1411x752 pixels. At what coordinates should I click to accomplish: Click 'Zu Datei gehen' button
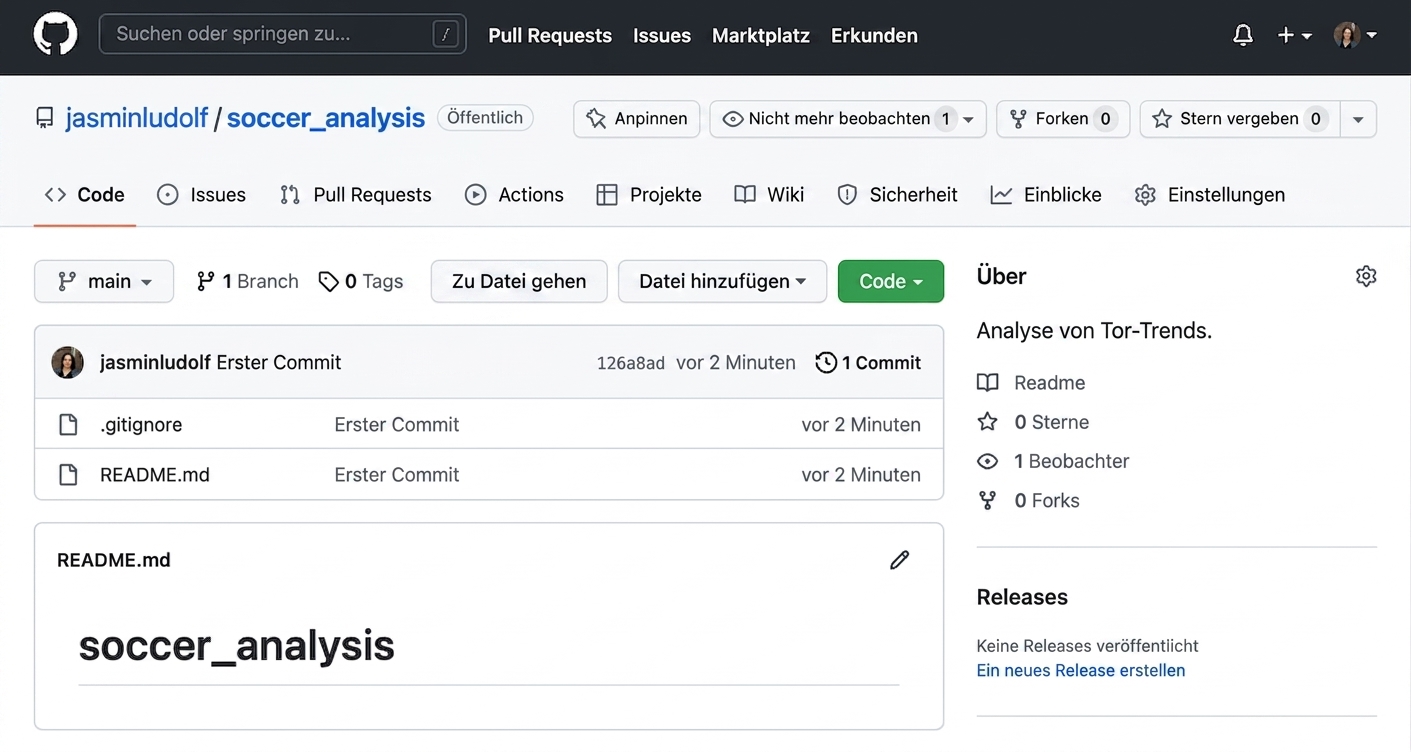pyautogui.click(x=519, y=281)
